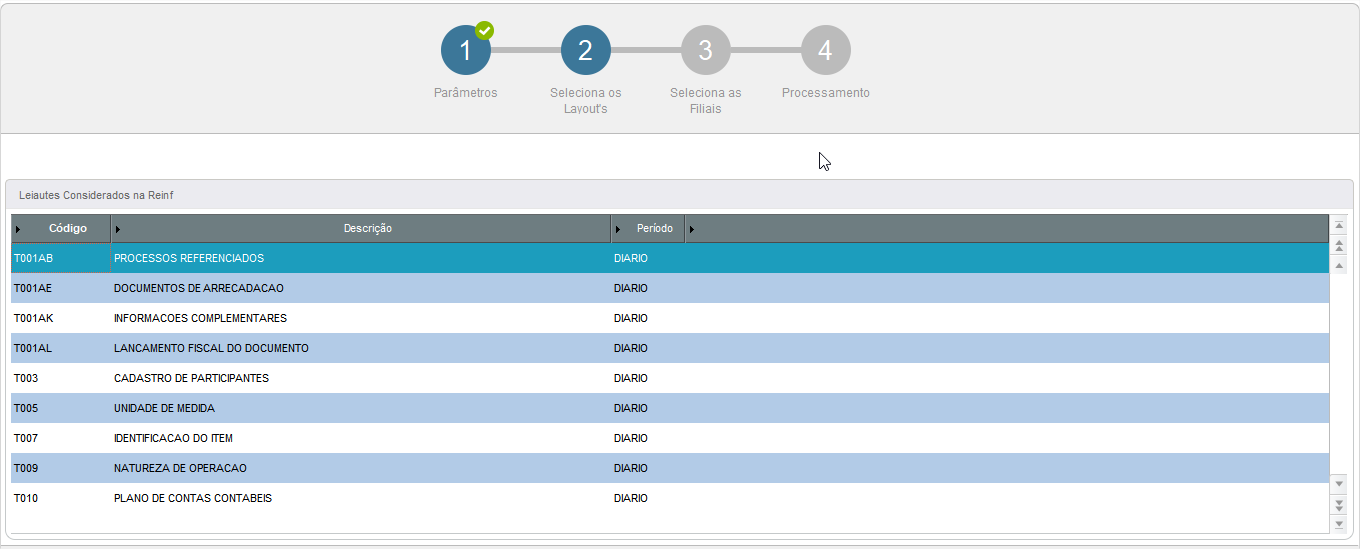The height and width of the screenshot is (549, 1360).
Task: Select IDENTIFICACAO DO ITEM row
Action: tap(670, 438)
